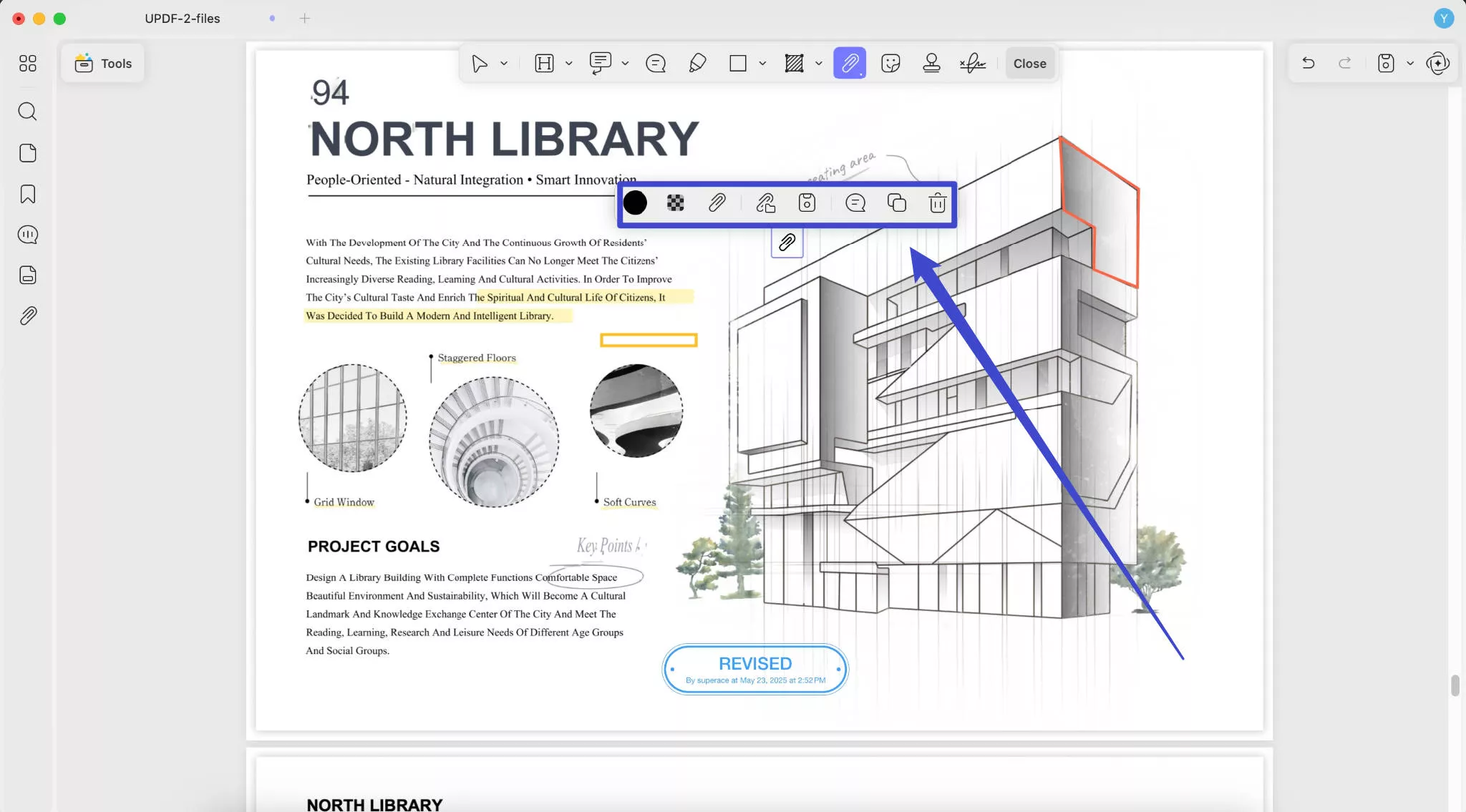Click the Close button in toolbar
1466x812 pixels.
tap(1029, 64)
